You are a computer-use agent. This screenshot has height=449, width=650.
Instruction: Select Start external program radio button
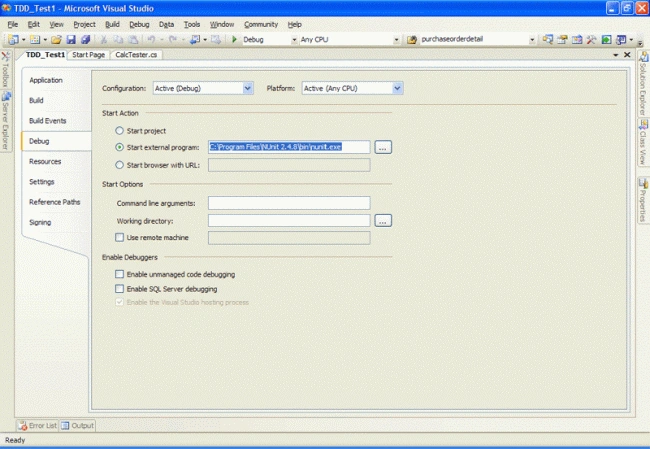tap(119, 147)
